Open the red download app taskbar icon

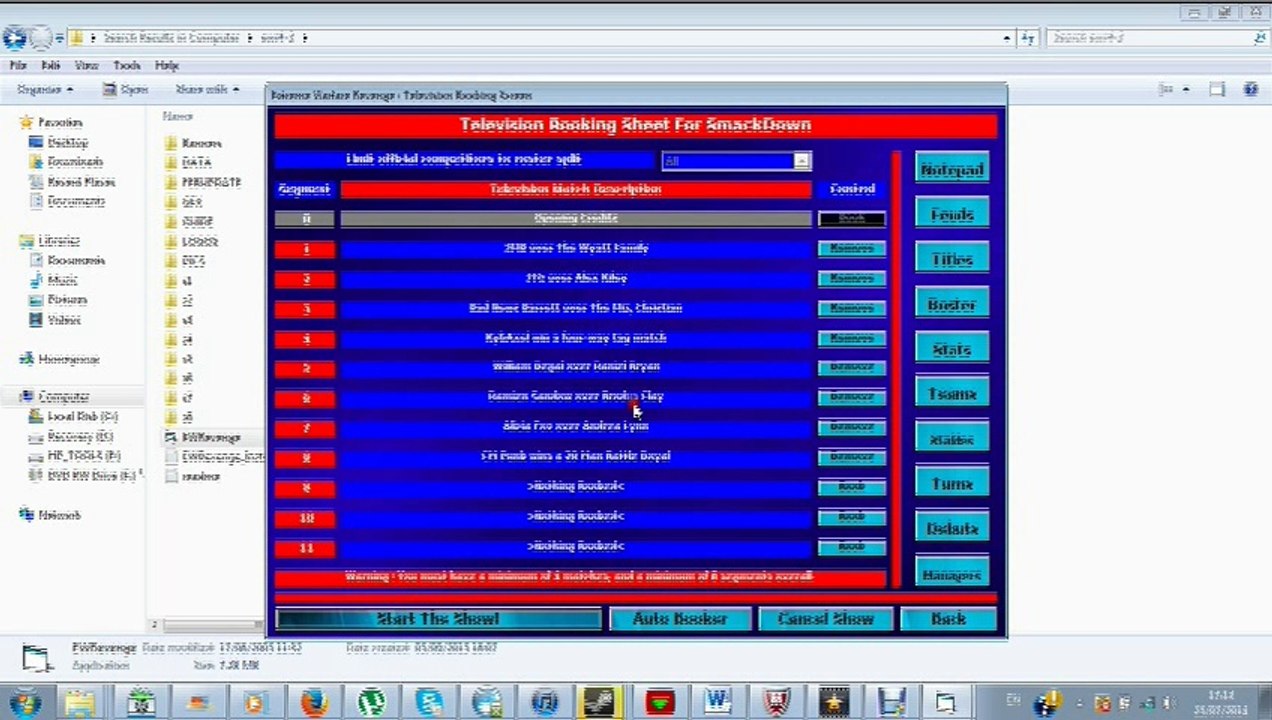pyautogui.click(x=659, y=701)
